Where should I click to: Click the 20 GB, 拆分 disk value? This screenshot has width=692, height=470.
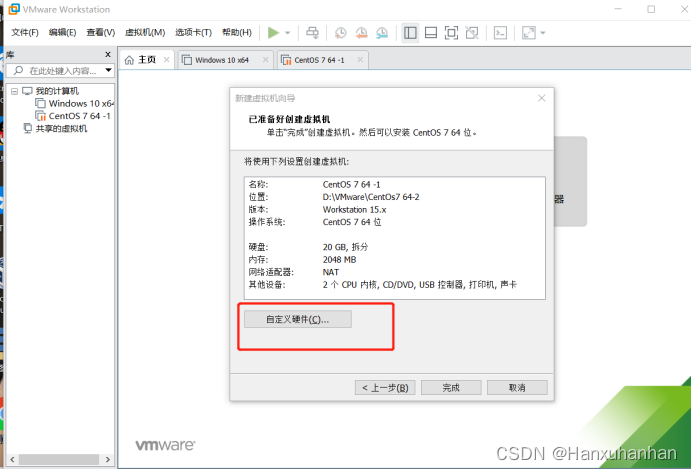pyautogui.click(x=345, y=247)
